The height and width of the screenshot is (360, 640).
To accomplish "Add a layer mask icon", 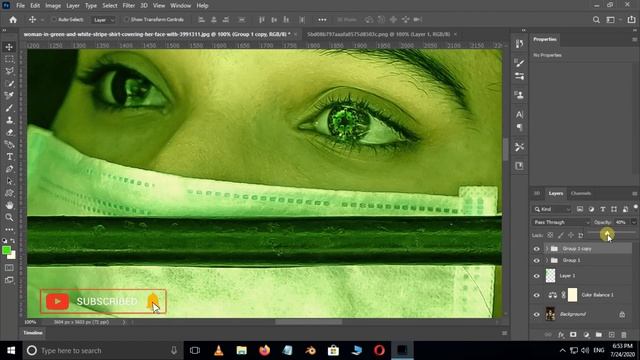I will (573, 335).
